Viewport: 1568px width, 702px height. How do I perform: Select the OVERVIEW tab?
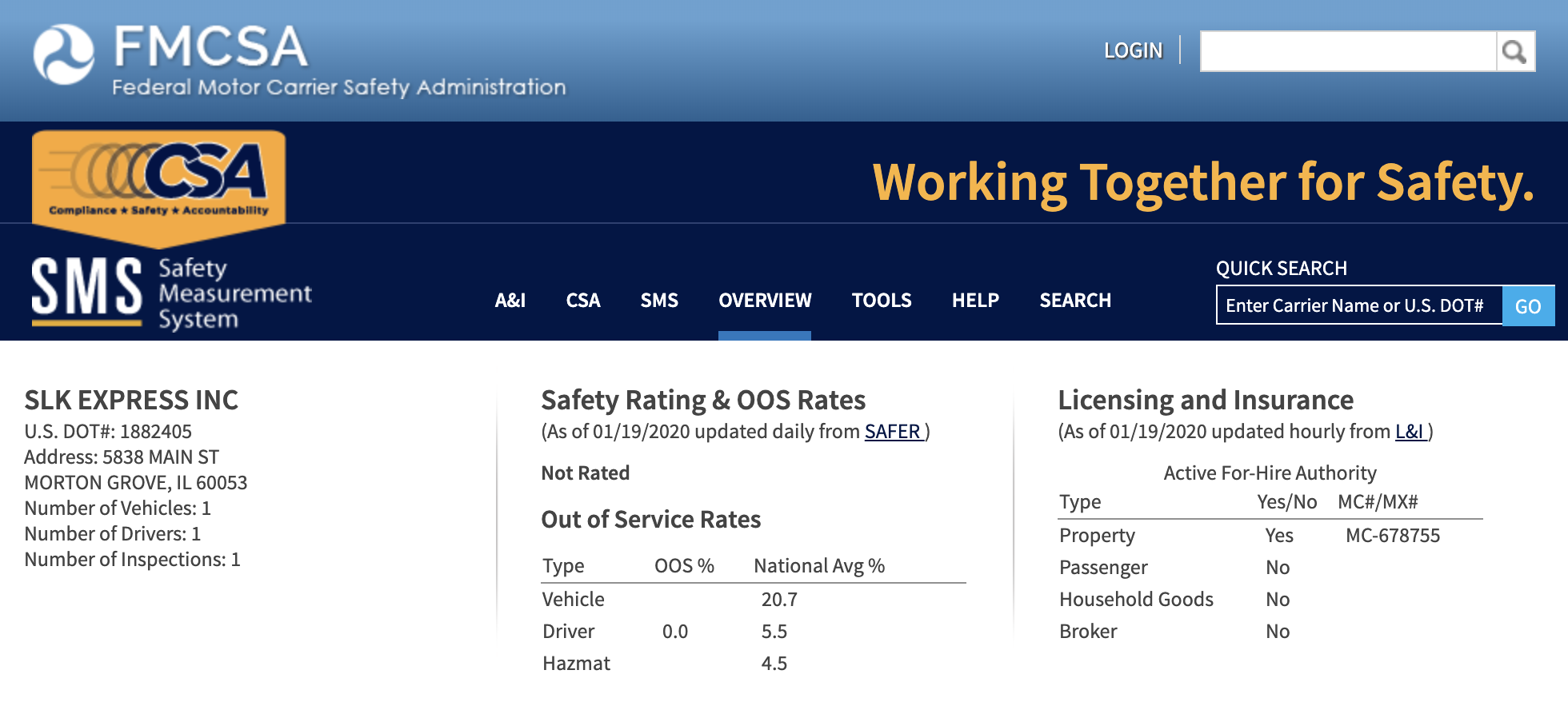pos(765,301)
